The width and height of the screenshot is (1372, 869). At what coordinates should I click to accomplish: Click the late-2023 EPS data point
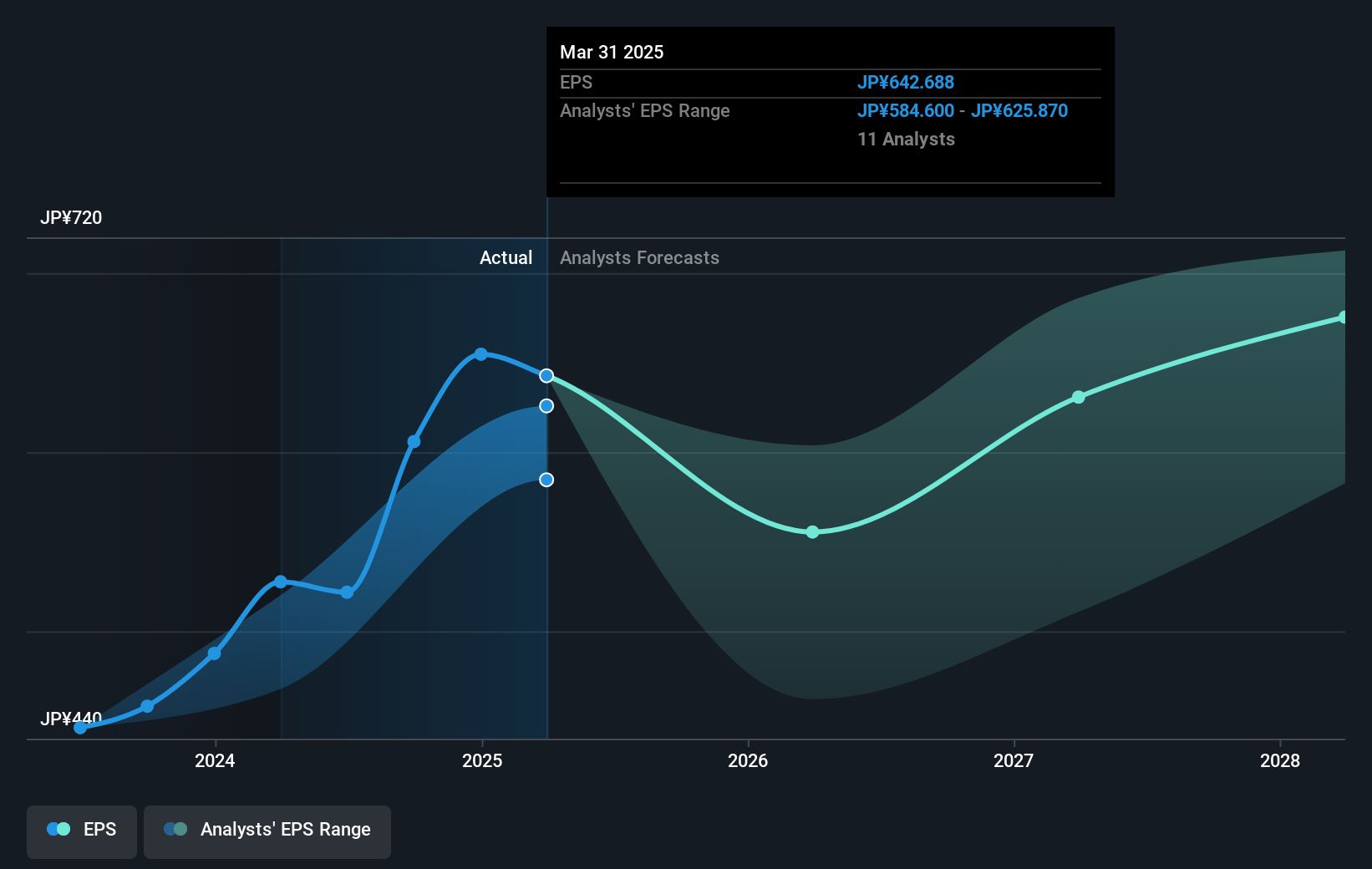(147, 707)
